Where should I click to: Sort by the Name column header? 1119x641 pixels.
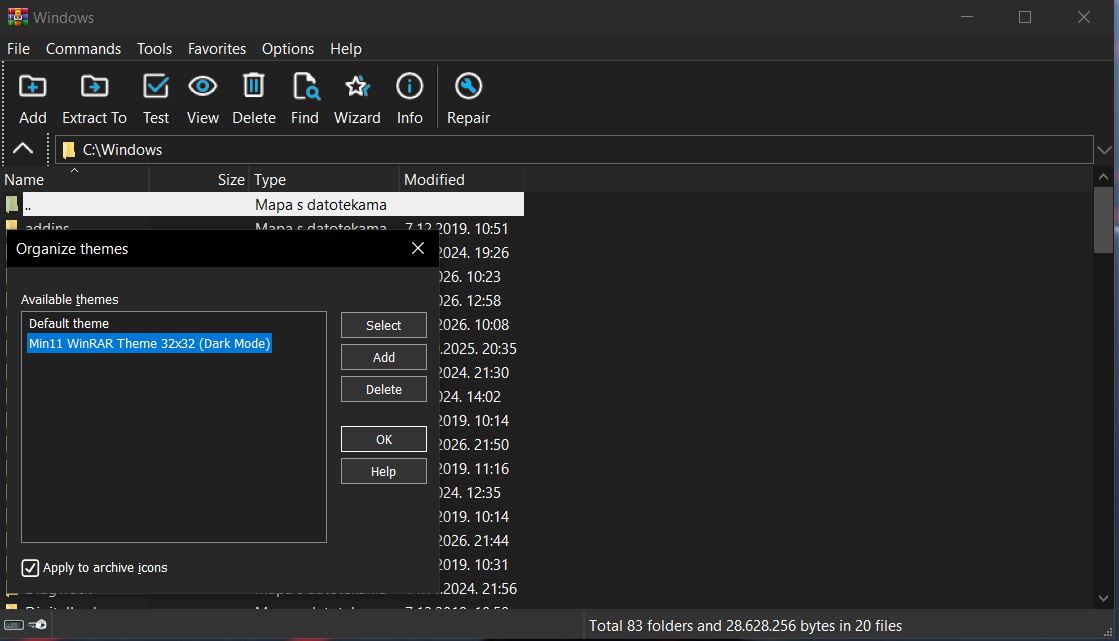(75, 179)
